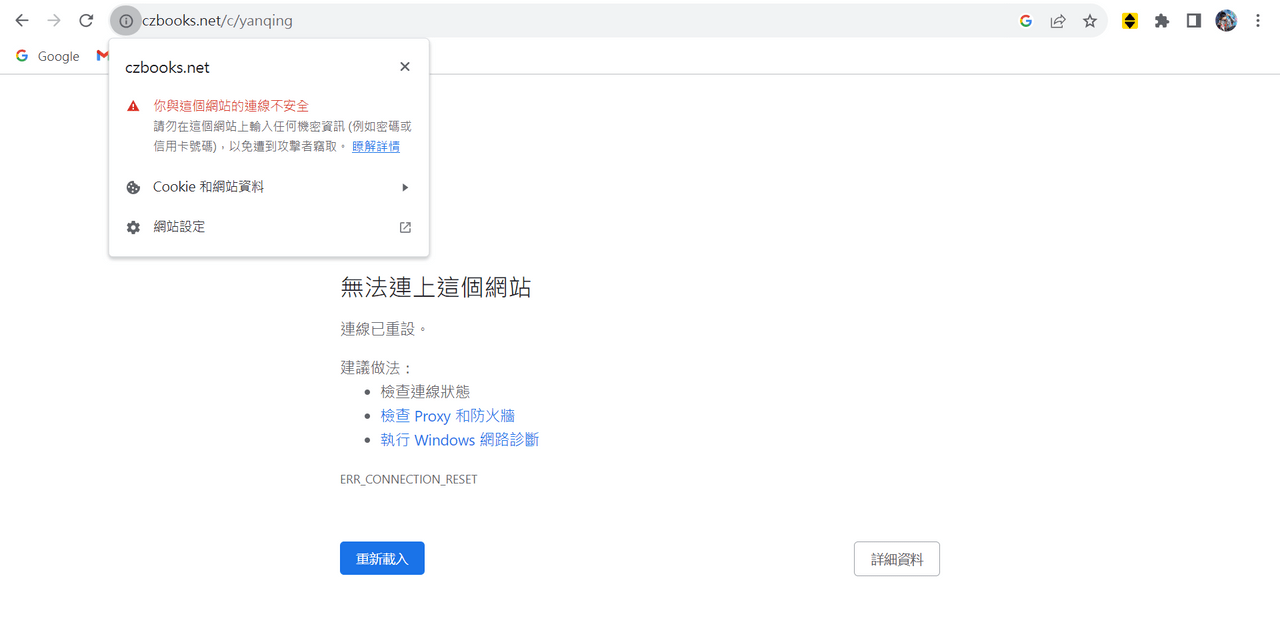Bookmark this page with star icon

coord(1090,20)
